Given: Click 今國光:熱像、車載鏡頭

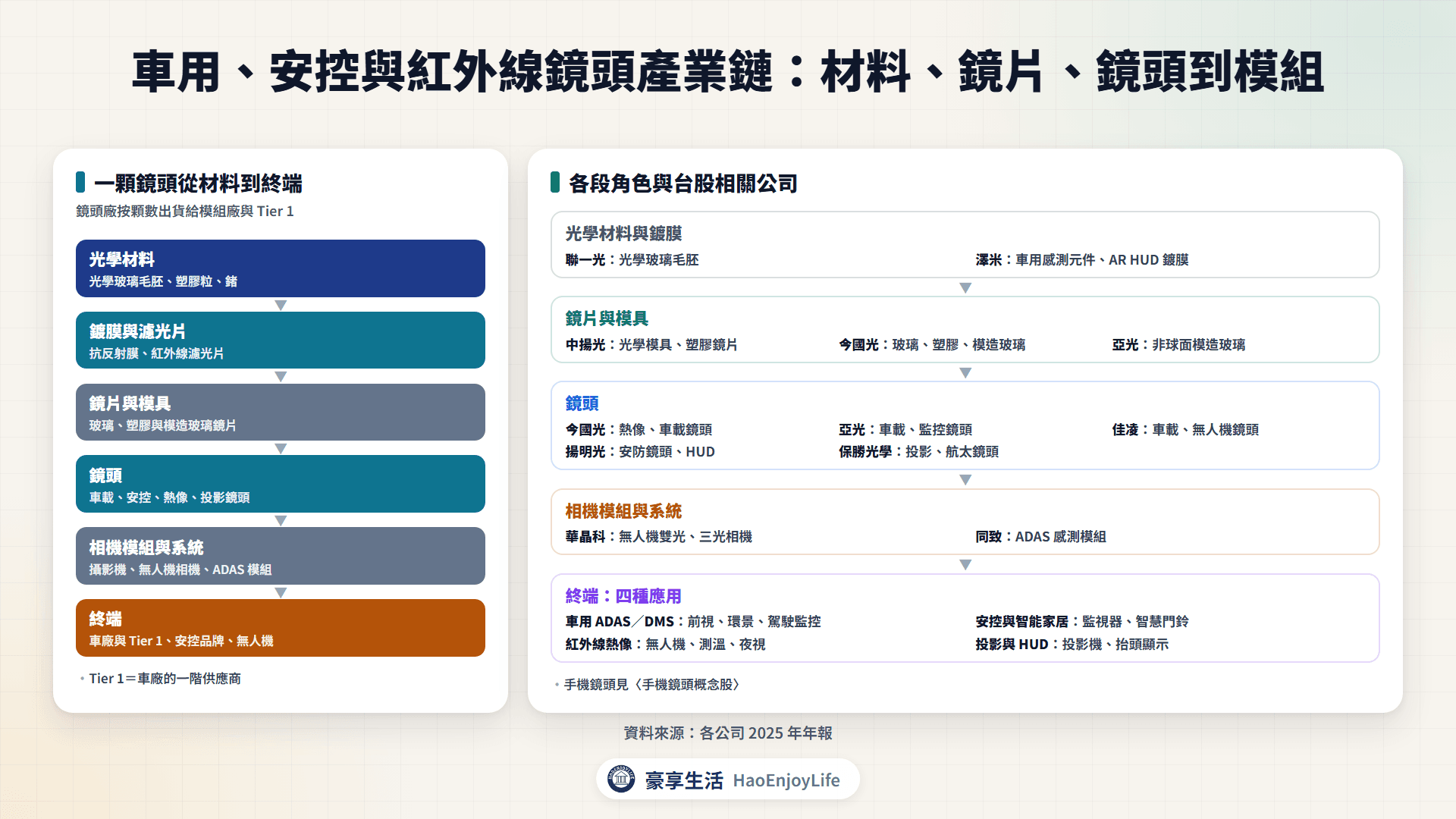Looking at the screenshot, I should click(639, 430).
